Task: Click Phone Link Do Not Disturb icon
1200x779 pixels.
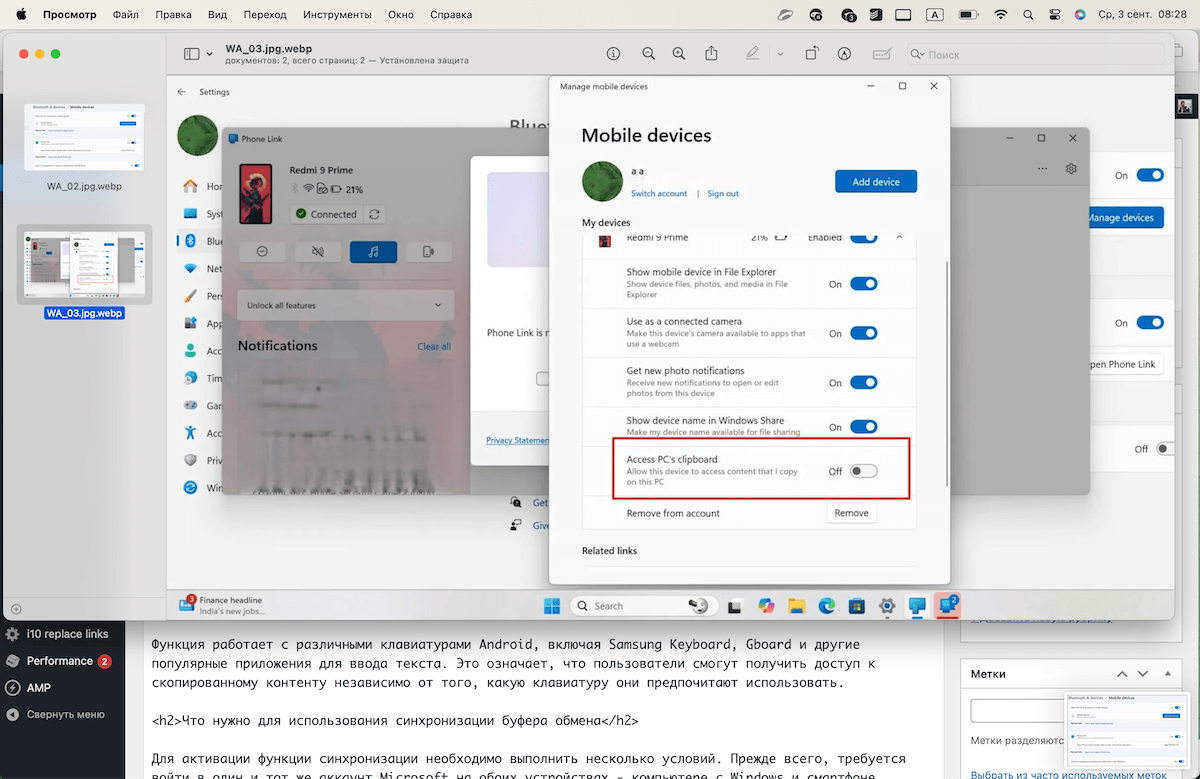Action: [262, 252]
